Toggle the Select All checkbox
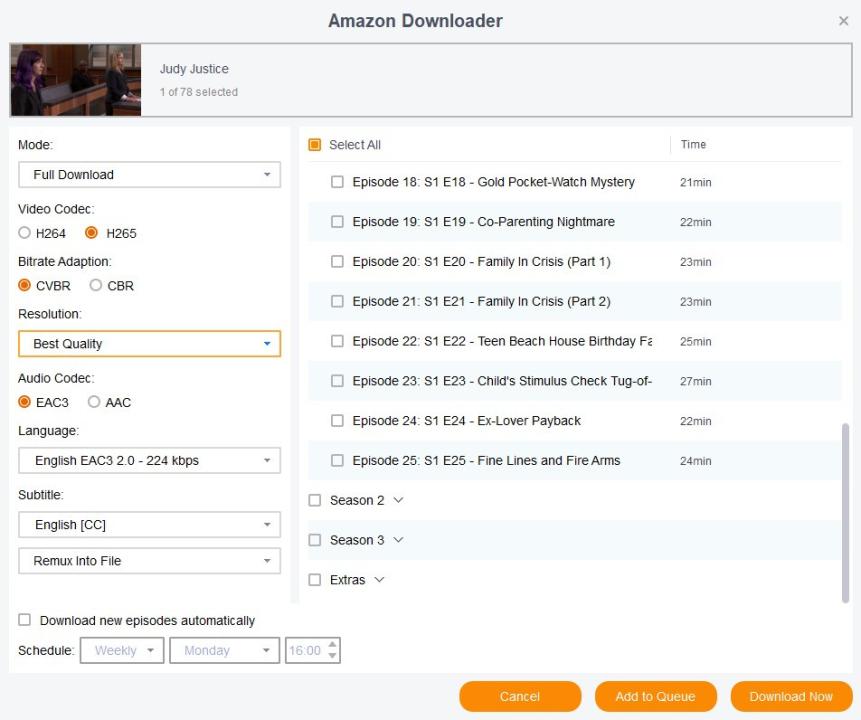 pos(315,145)
